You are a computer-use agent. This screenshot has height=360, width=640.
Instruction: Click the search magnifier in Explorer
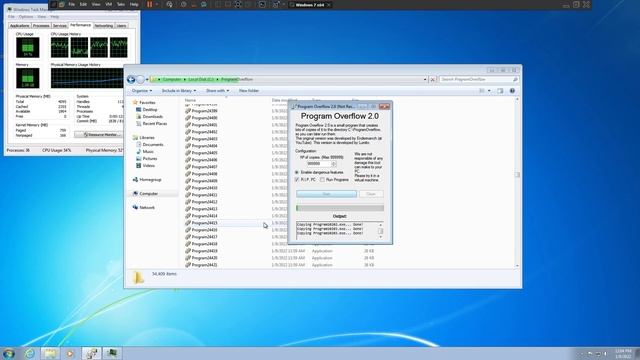pos(515,80)
